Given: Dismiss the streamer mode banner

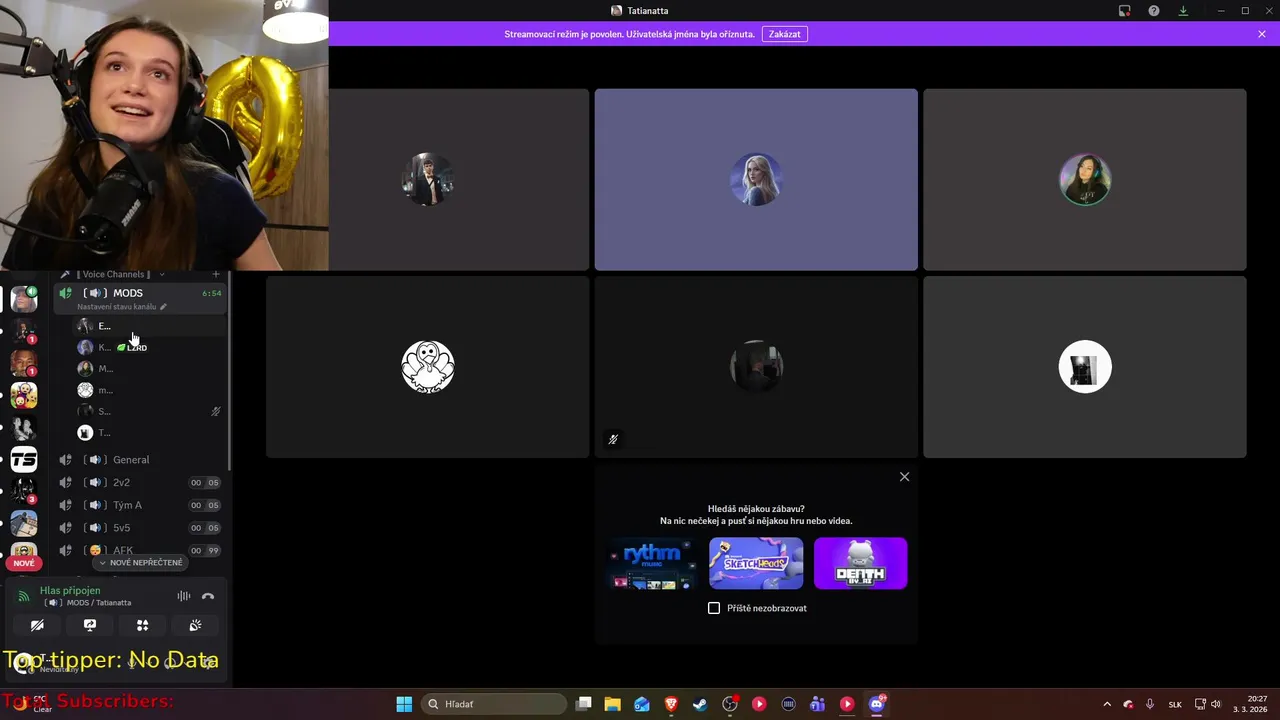Looking at the screenshot, I should pyautogui.click(x=1262, y=34).
